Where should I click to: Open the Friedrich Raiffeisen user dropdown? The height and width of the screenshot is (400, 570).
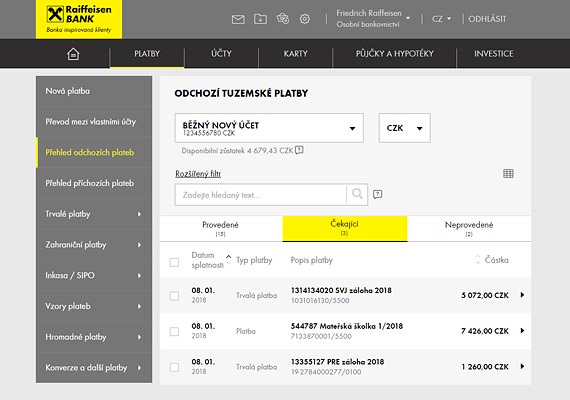373,19
